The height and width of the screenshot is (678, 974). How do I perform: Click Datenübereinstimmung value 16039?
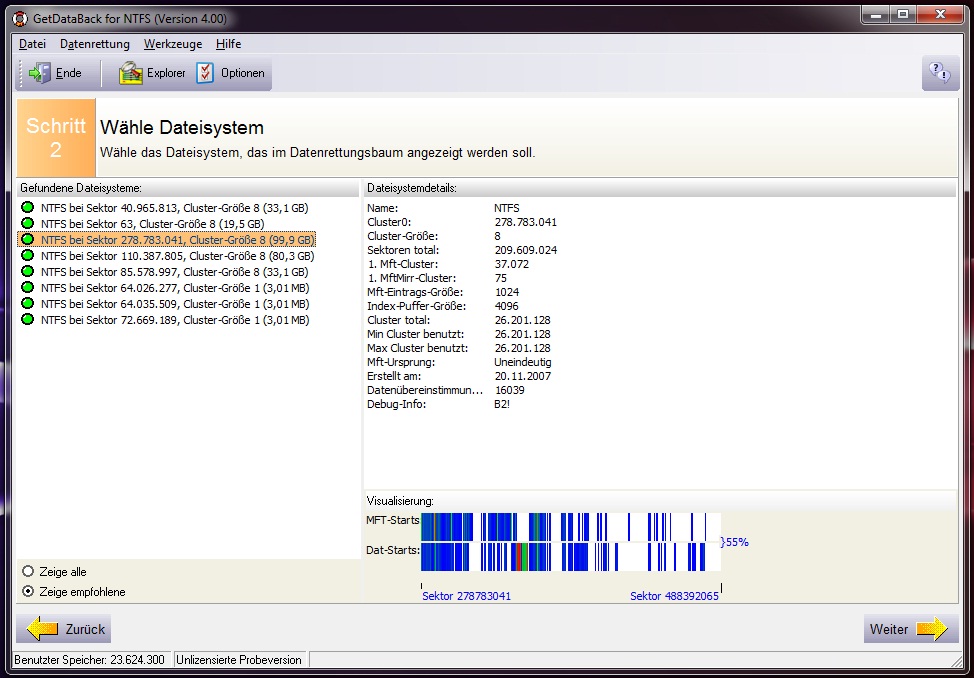pyautogui.click(x=509, y=390)
